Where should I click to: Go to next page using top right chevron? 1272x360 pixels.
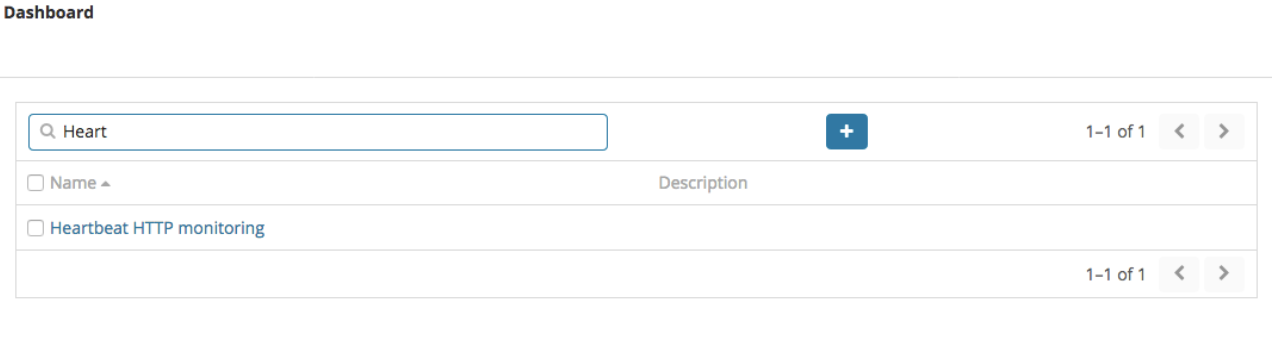[x=1223, y=131]
